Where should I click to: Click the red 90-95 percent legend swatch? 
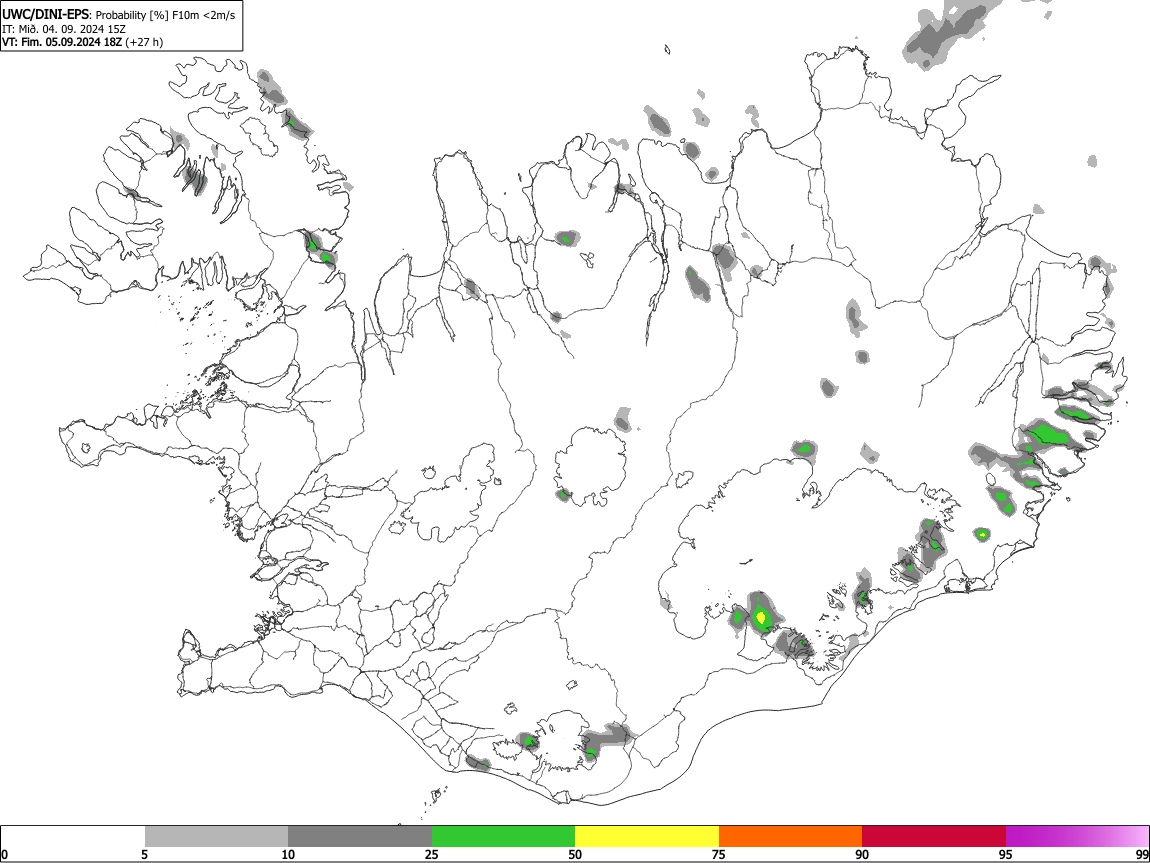[934, 837]
